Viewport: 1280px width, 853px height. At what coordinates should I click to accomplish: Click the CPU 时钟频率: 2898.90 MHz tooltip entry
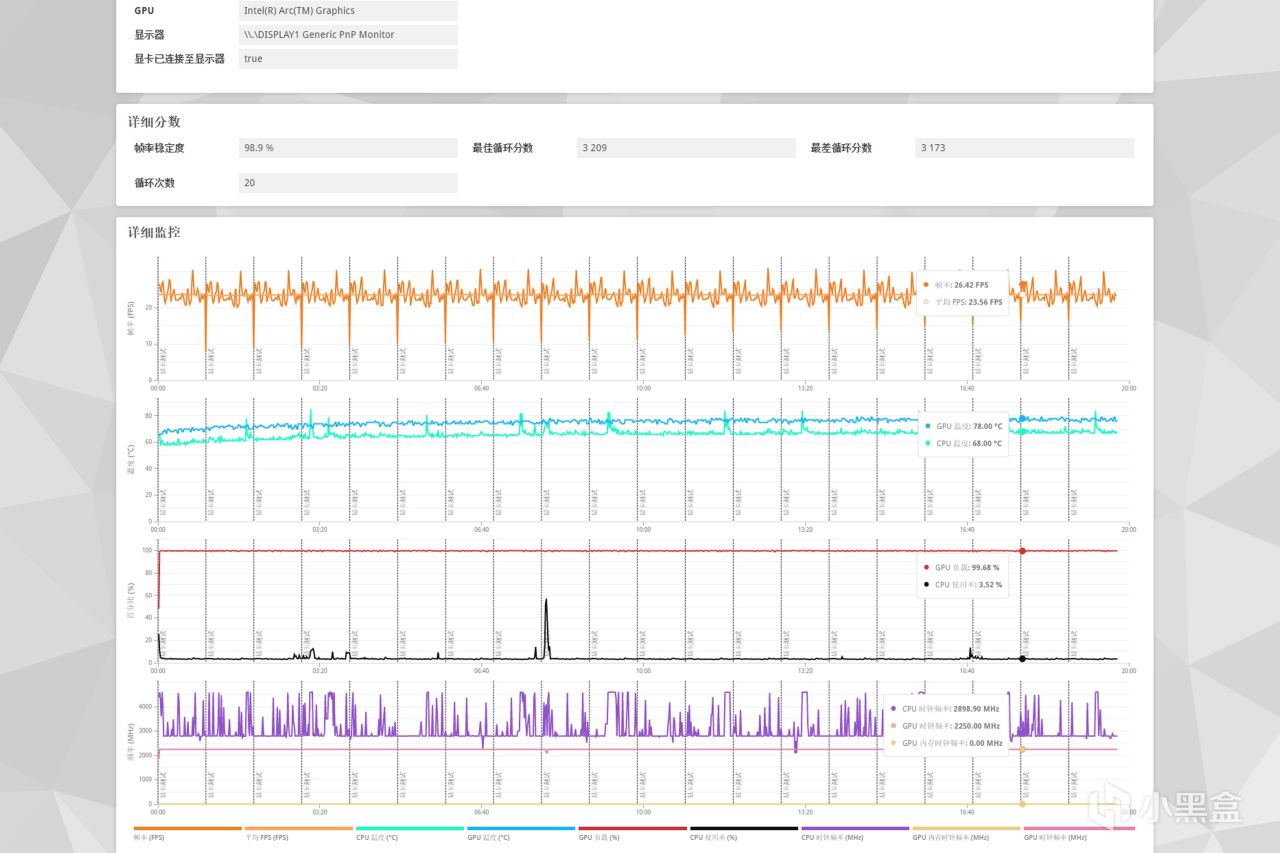(945, 708)
